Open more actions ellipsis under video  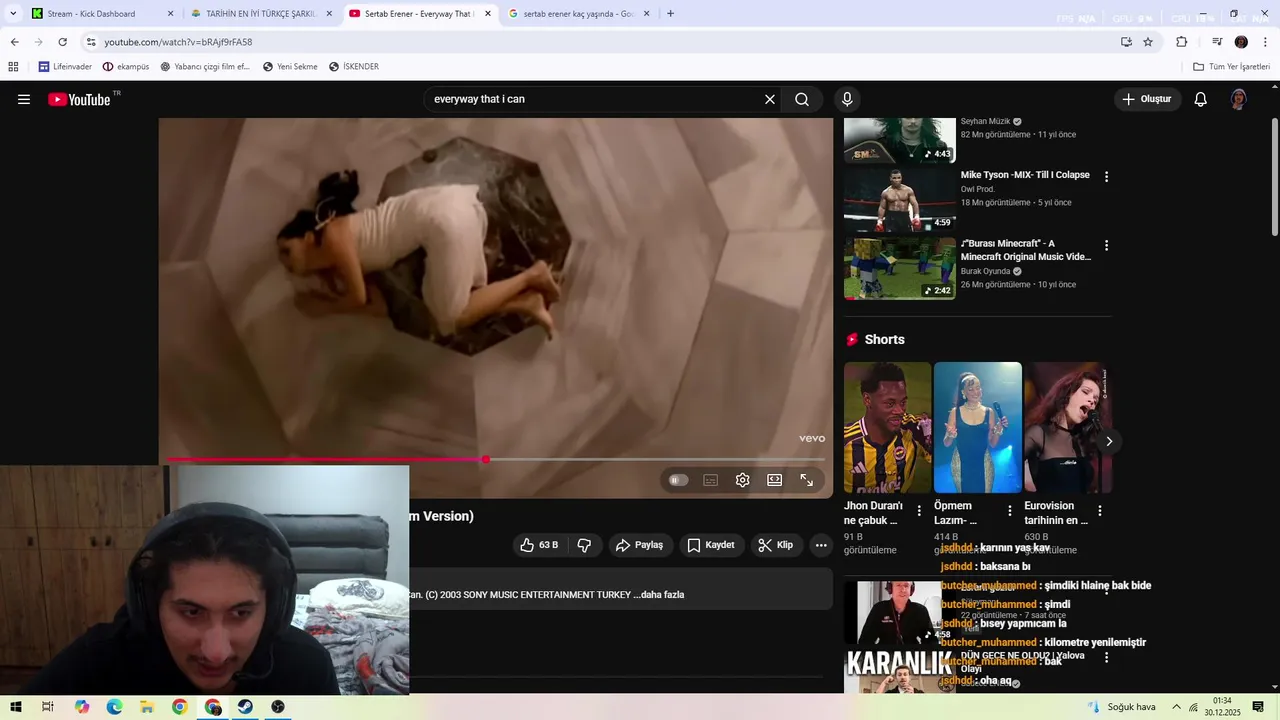click(x=821, y=545)
